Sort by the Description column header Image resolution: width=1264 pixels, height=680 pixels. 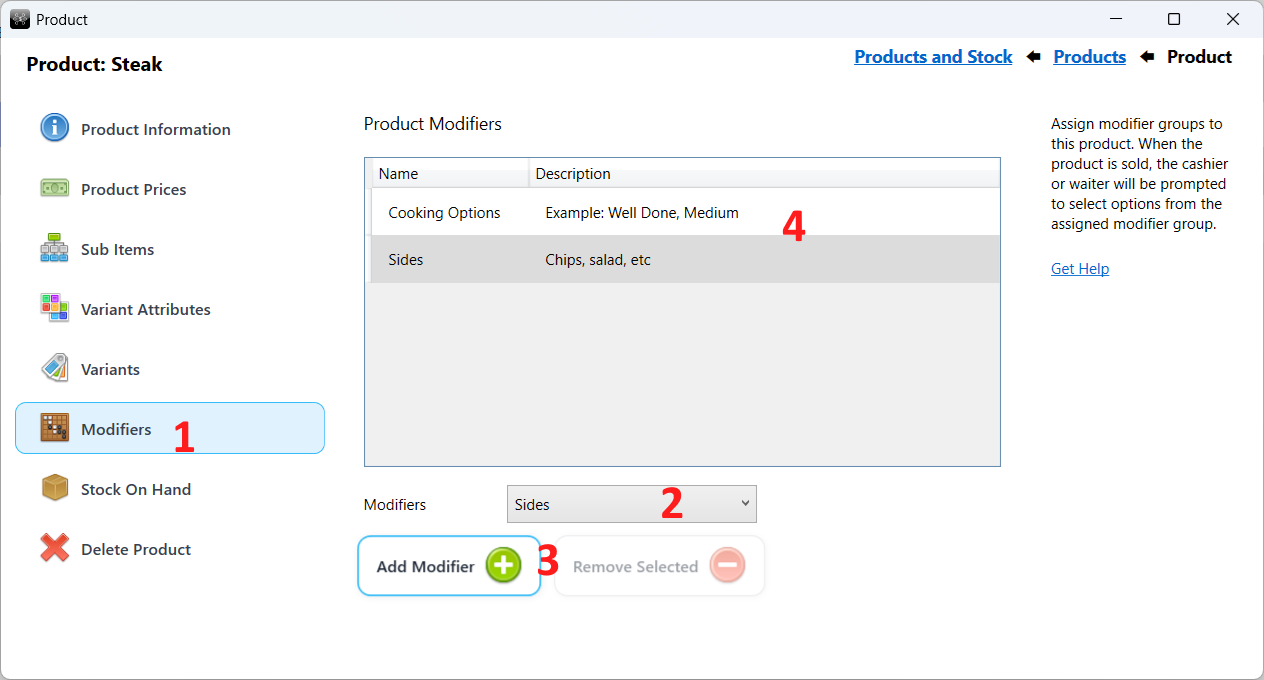764,173
